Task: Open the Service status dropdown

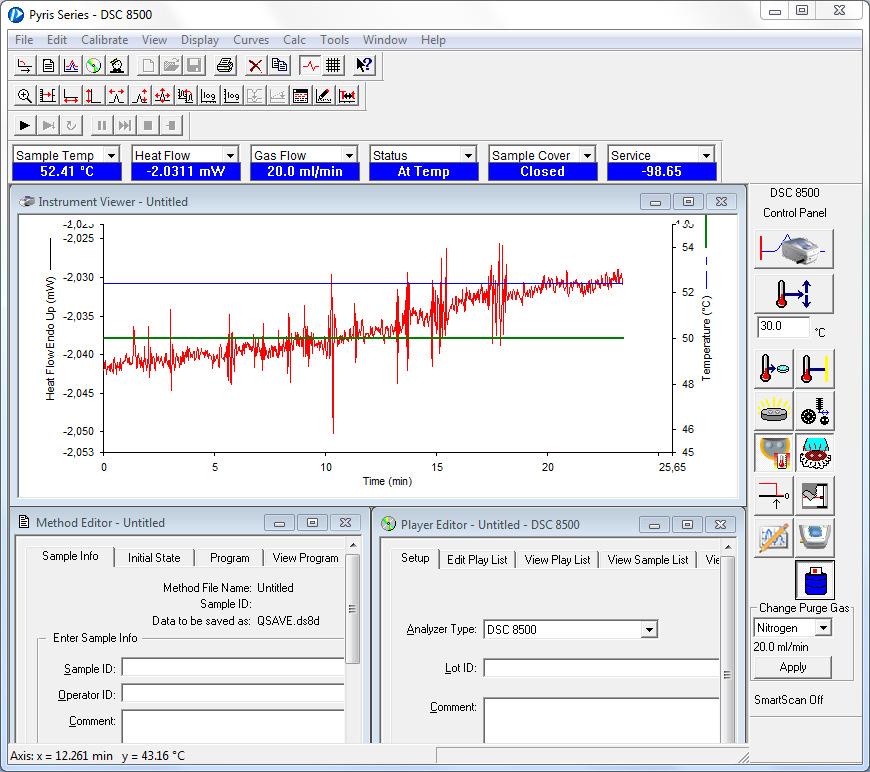Action: pyautogui.click(x=706, y=155)
